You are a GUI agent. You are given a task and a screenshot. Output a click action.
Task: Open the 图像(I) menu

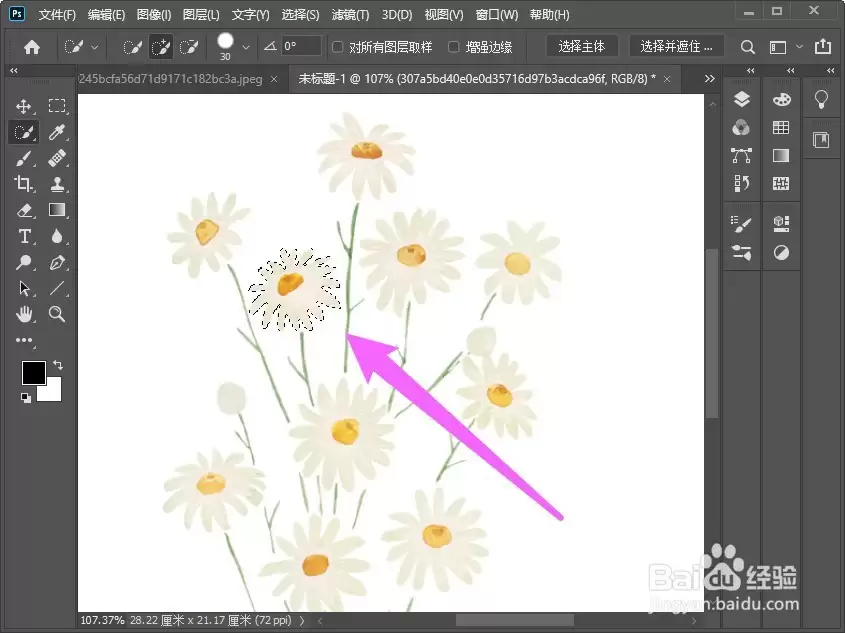pos(154,15)
